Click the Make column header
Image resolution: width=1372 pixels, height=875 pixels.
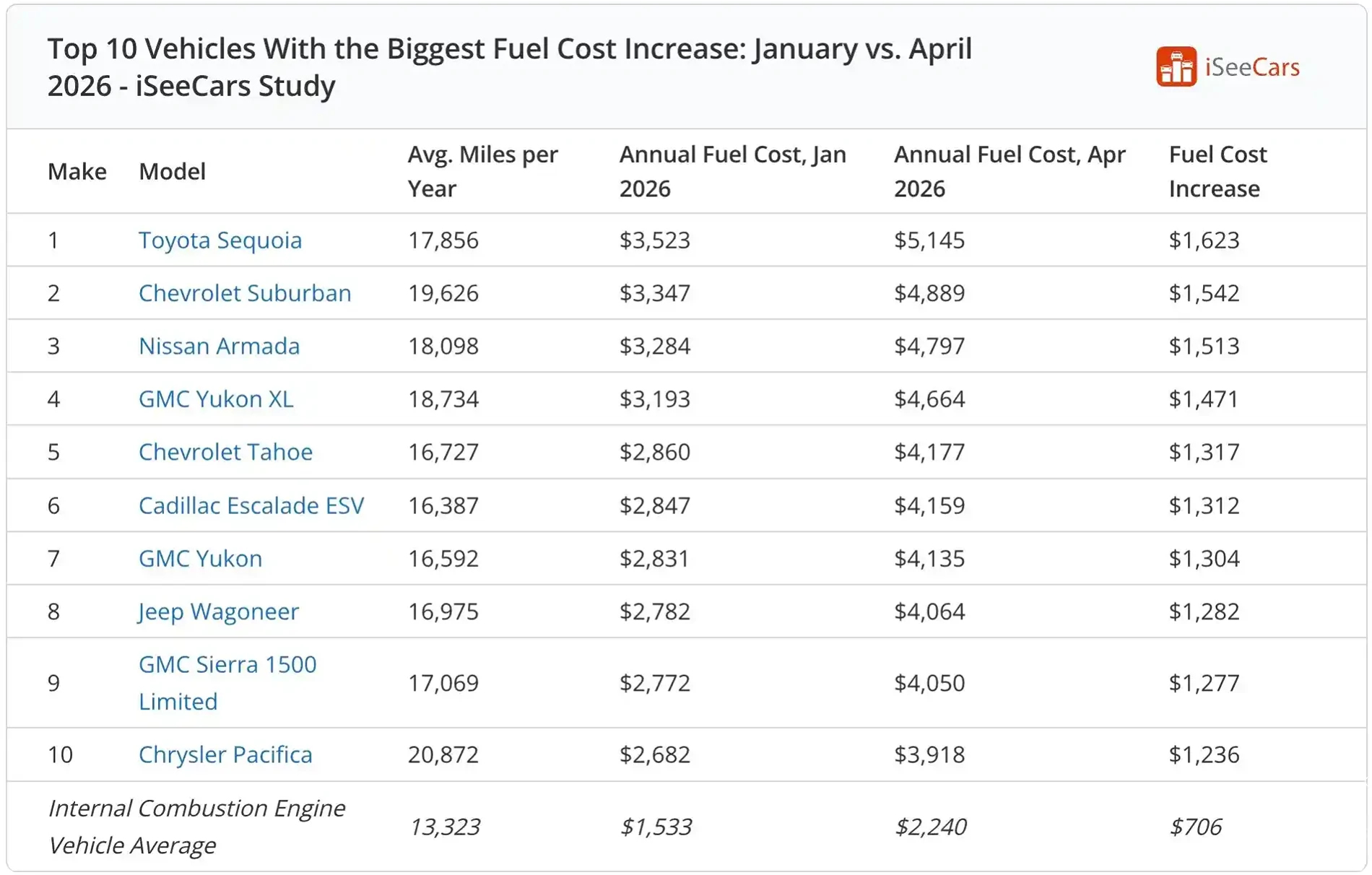click(77, 171)
